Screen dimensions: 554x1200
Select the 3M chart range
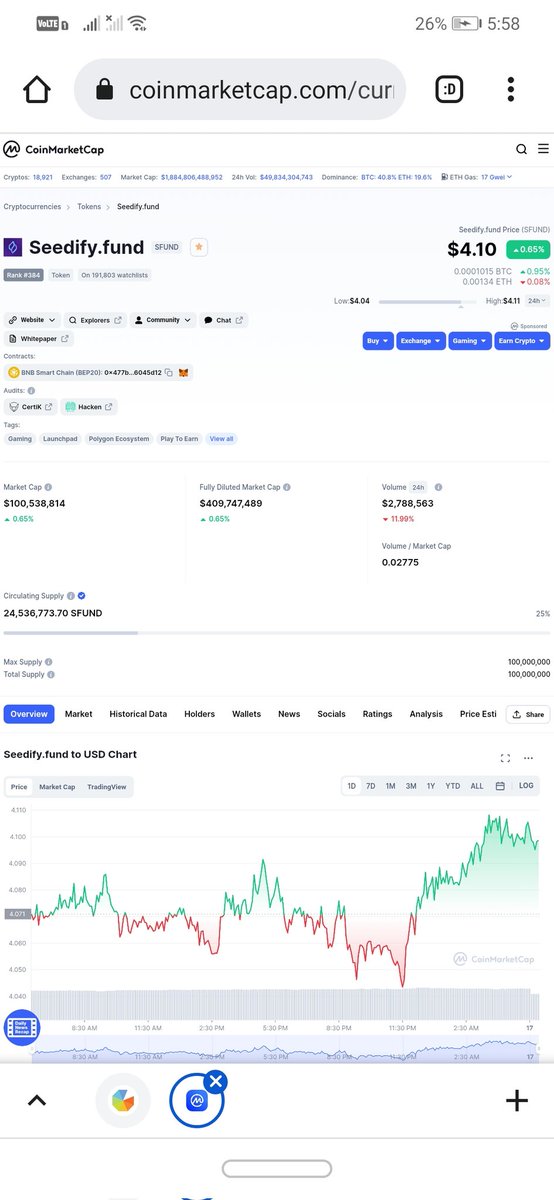(411, 786)
